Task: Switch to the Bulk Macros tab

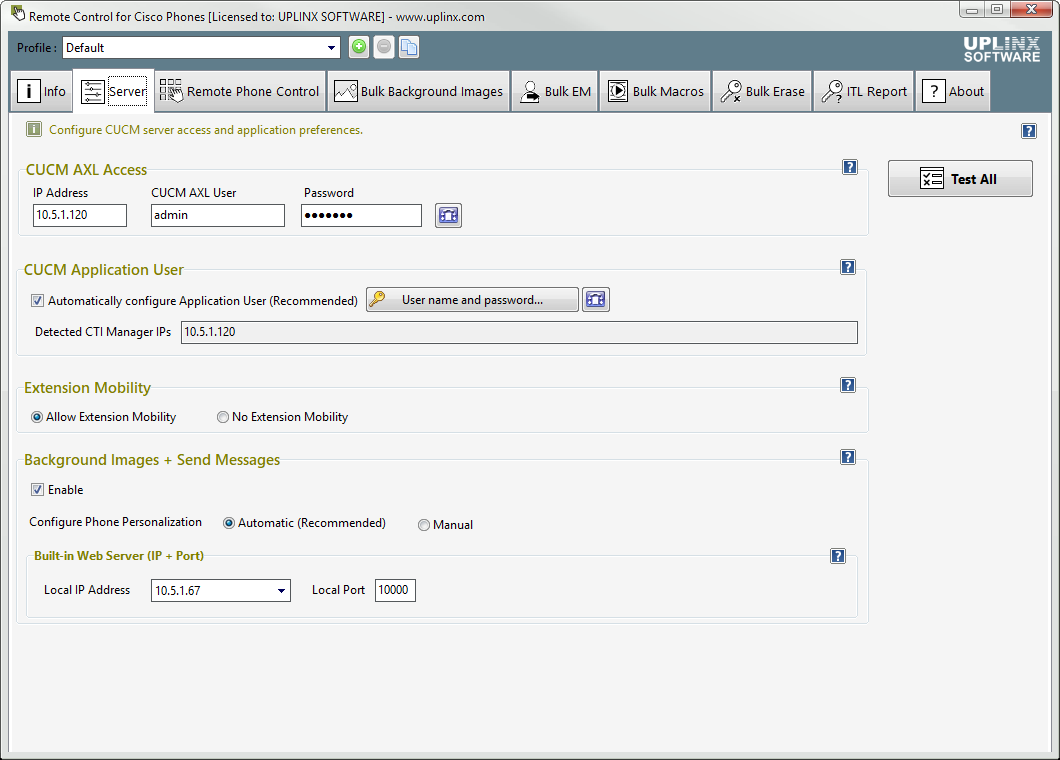Action: (x=655, y=91)
